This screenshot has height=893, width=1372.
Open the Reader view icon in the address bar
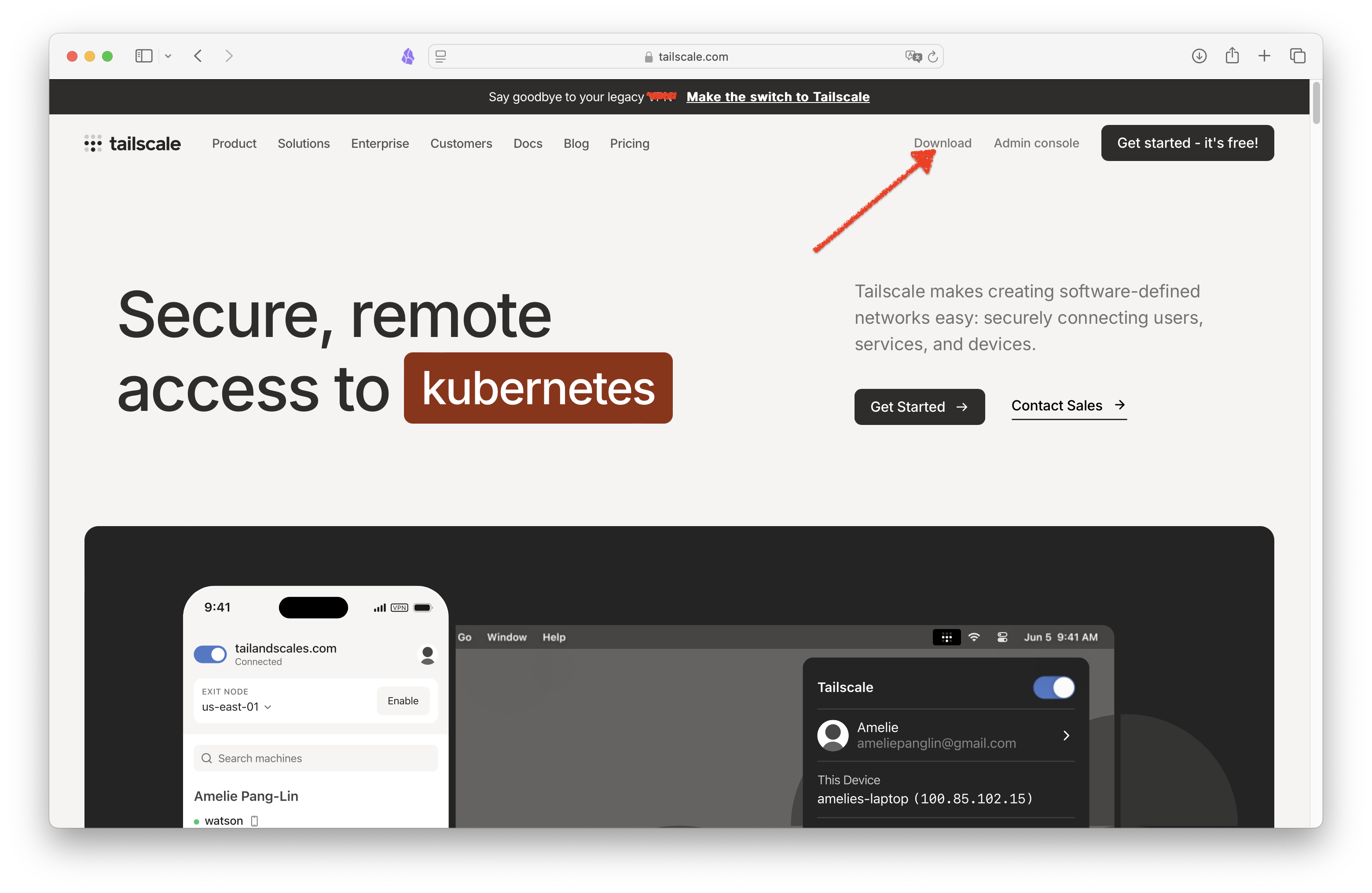[x=440, y=56]
